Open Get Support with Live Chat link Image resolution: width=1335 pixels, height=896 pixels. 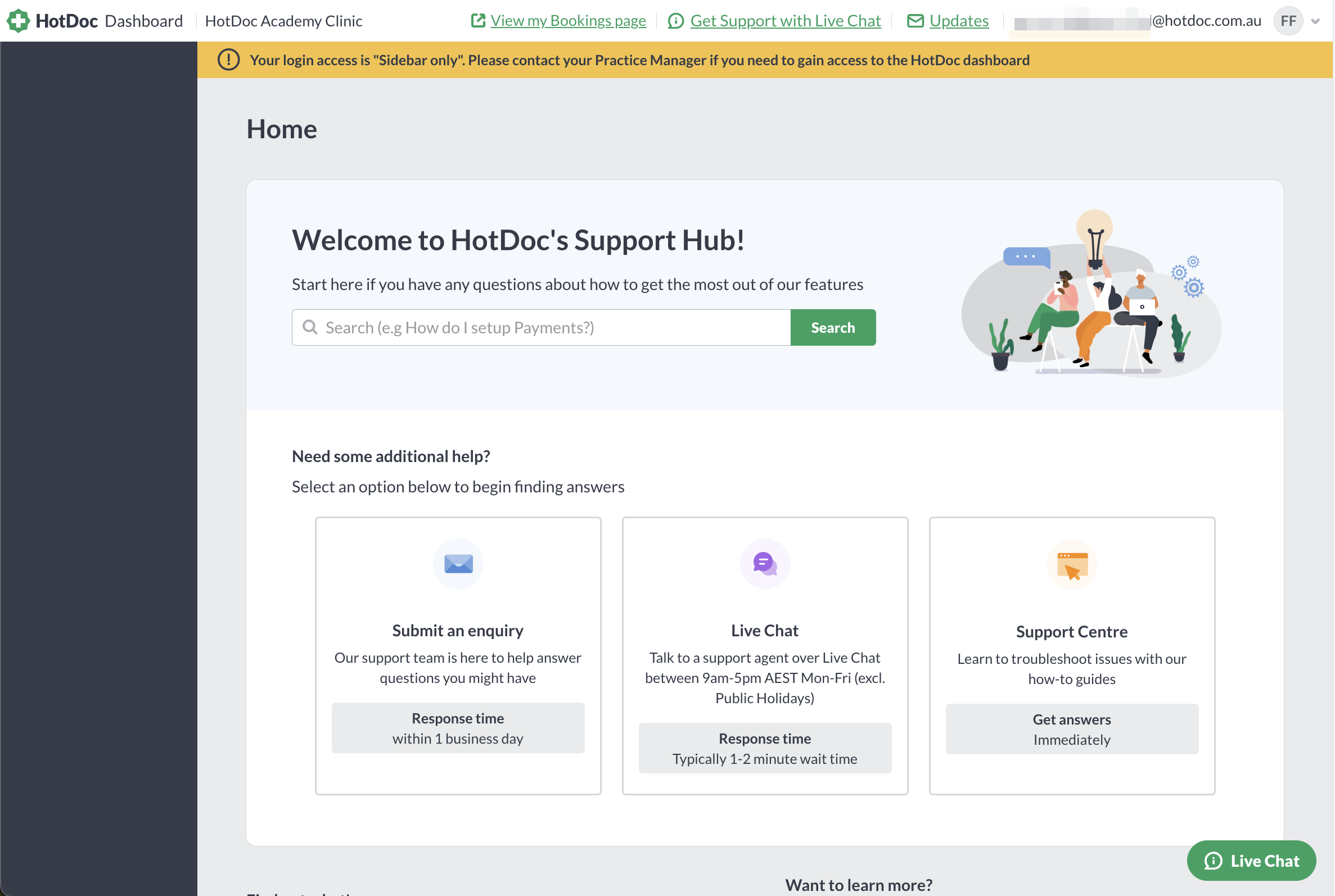785,21
